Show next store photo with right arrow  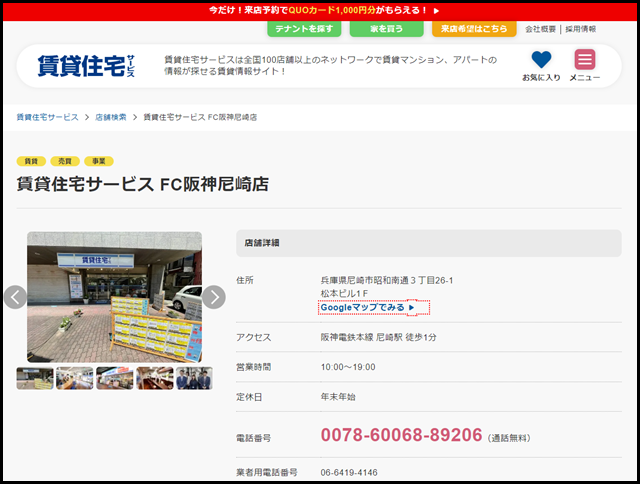(x=213, y=297)
